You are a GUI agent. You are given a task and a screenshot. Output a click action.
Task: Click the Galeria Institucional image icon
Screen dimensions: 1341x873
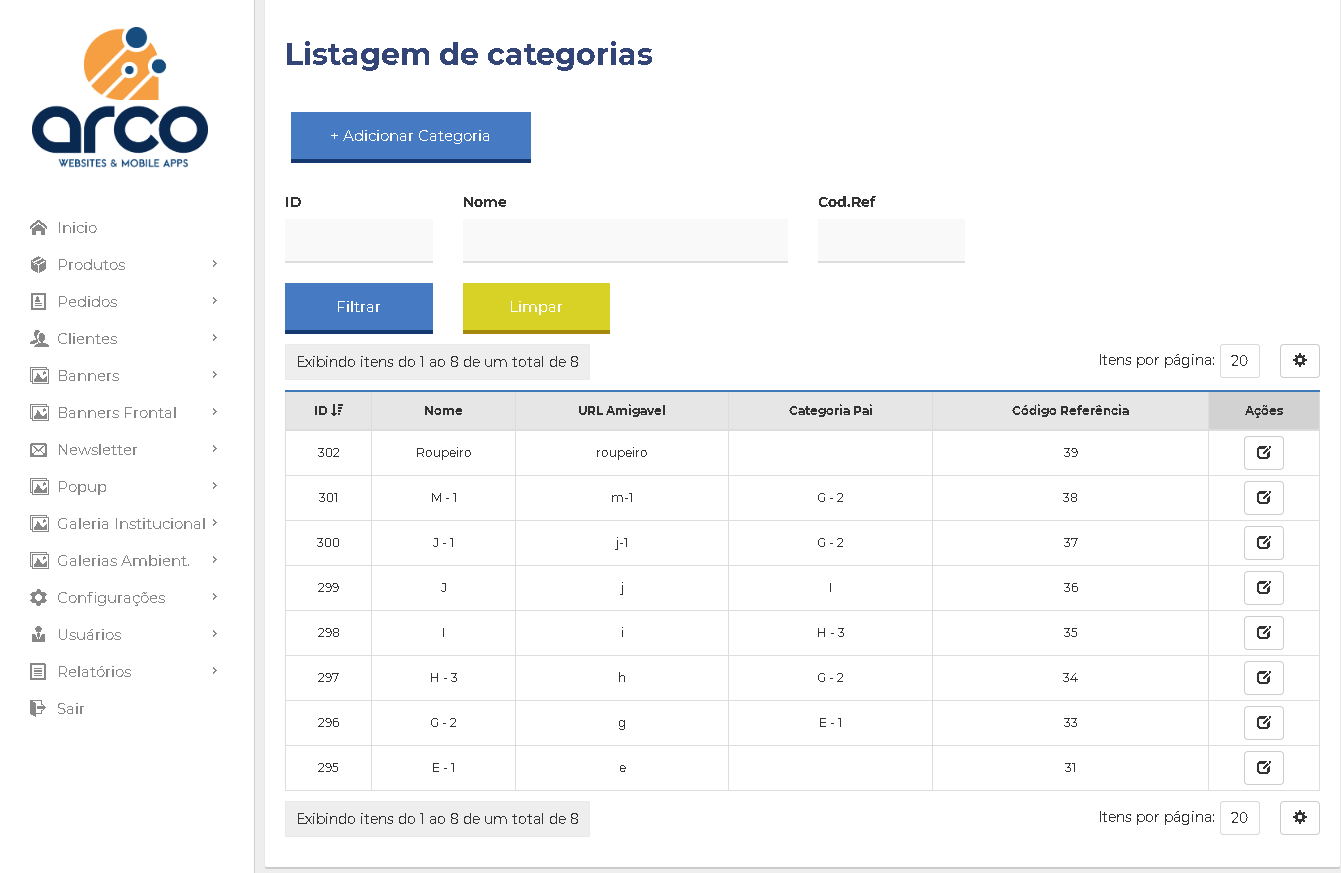(x=39, y=524)
